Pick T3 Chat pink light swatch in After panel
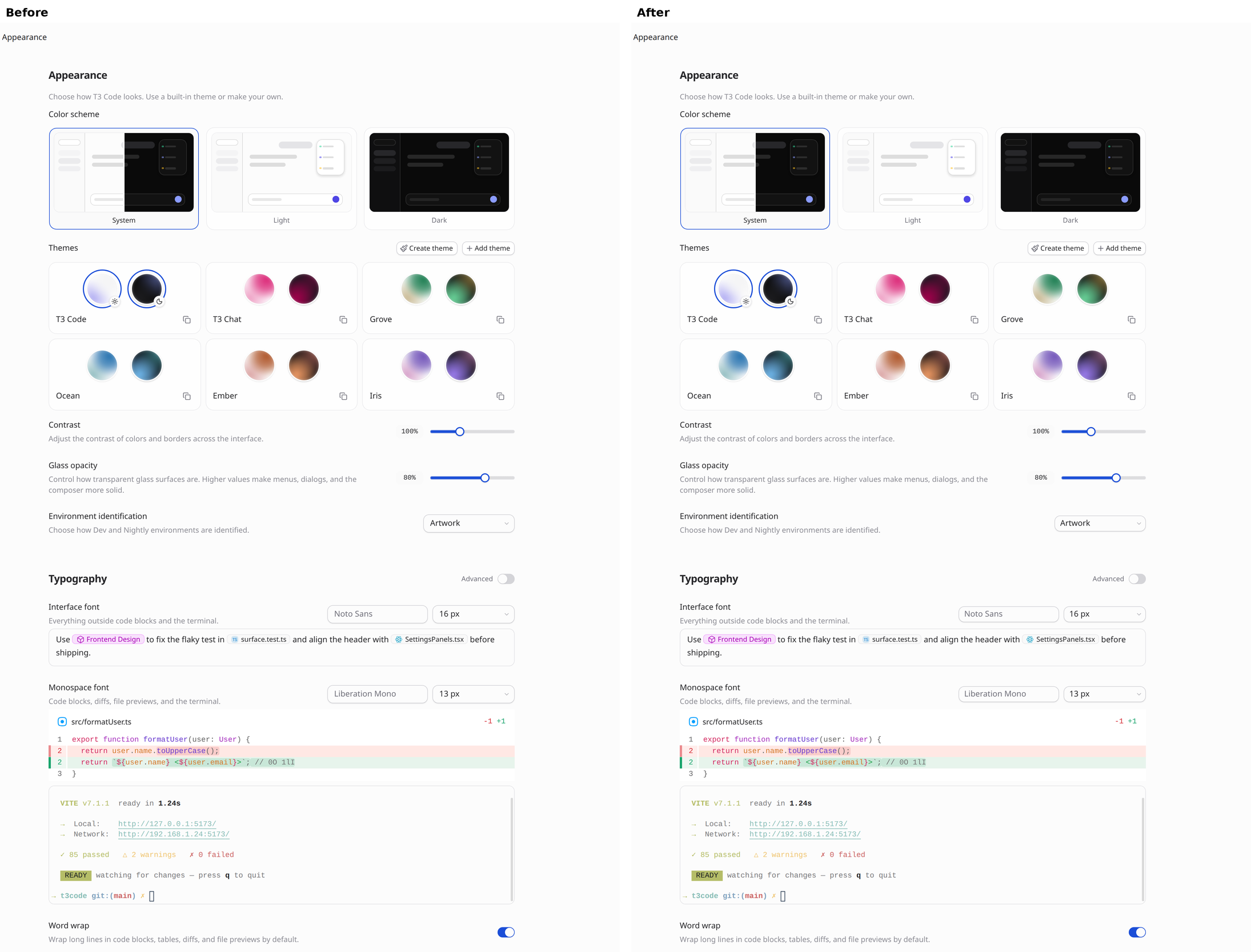1251x952 pixels. pos(891,289)
